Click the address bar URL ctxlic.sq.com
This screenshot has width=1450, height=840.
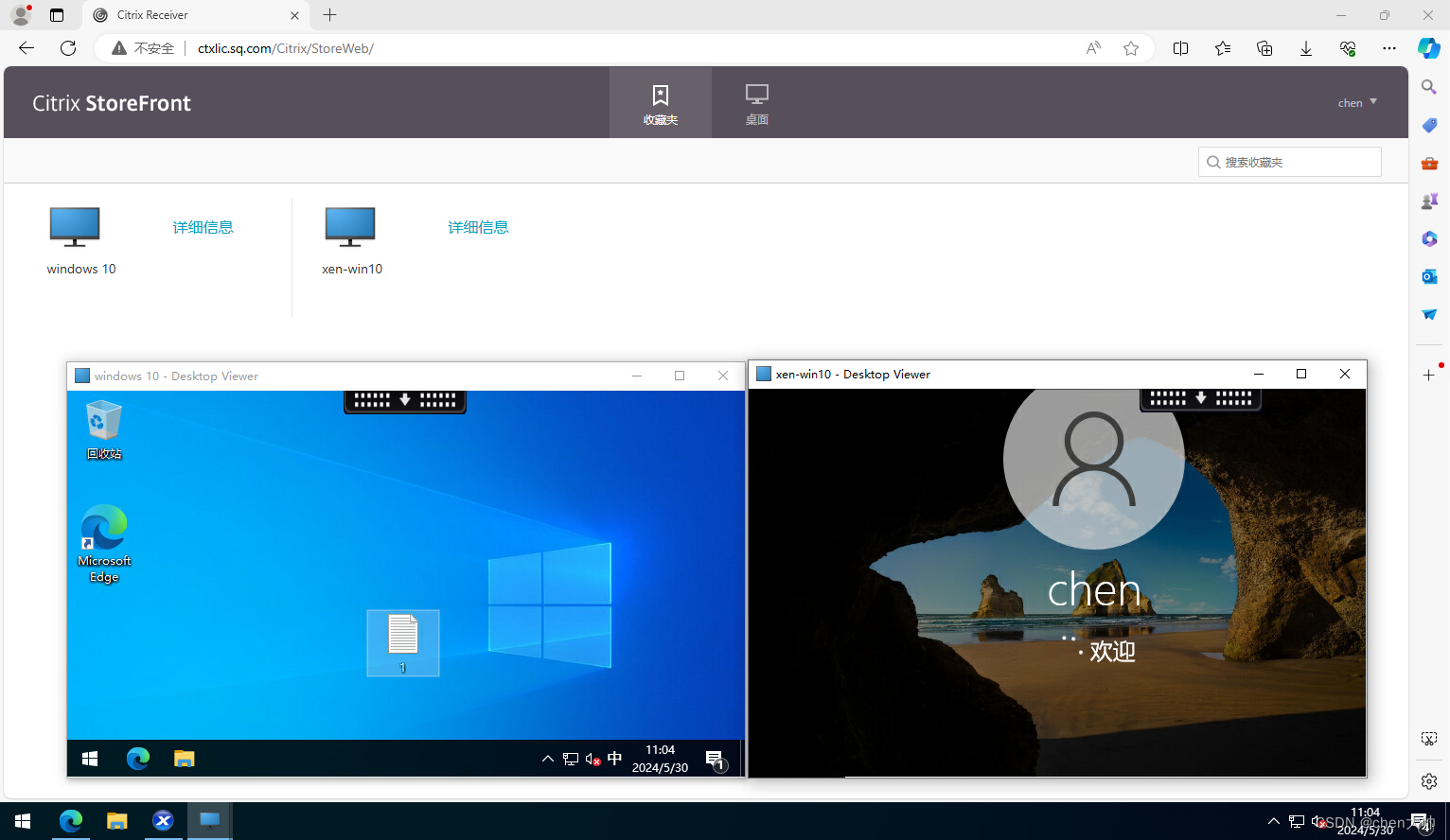pos(285,48)
